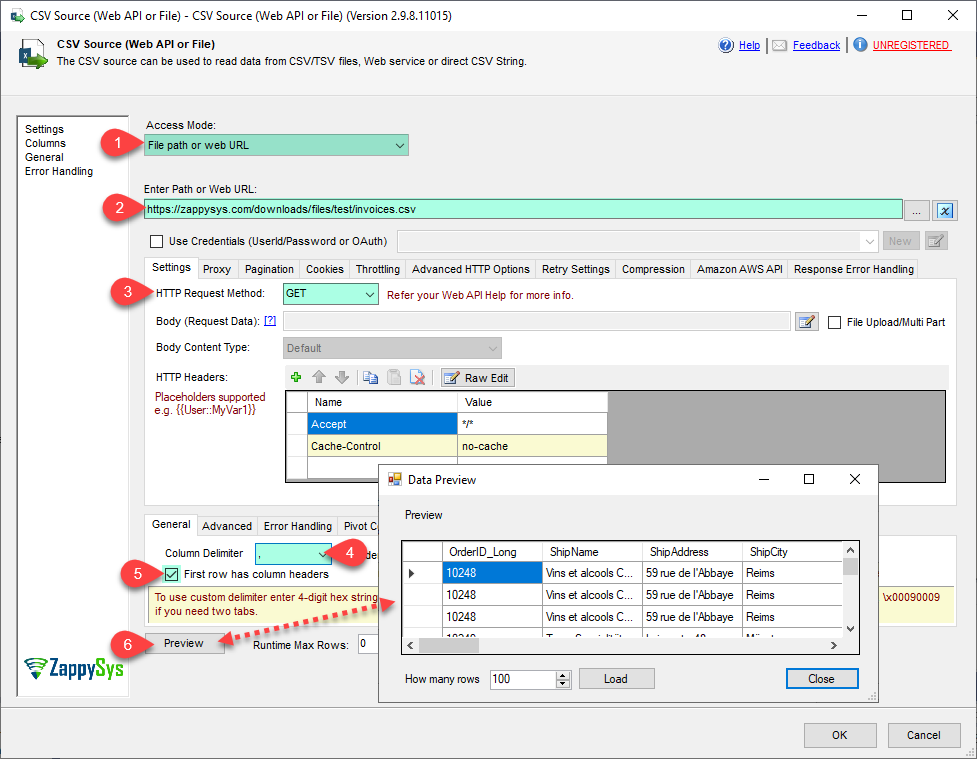Viewport: 977px width, 759px height.
Task: Move header down with the down arrow
Action: point(341,377)
